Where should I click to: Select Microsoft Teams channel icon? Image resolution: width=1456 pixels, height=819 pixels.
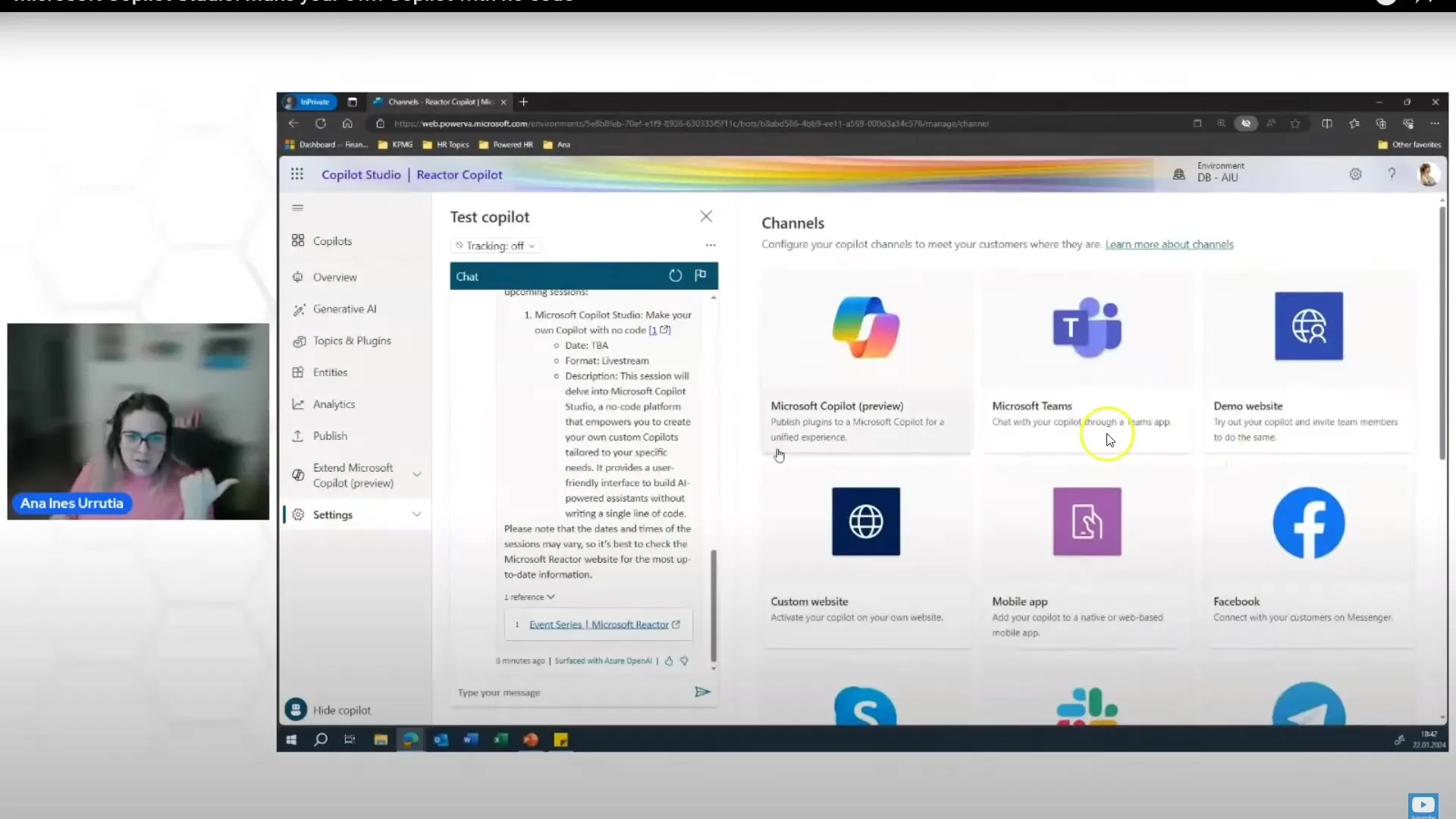1087,326
